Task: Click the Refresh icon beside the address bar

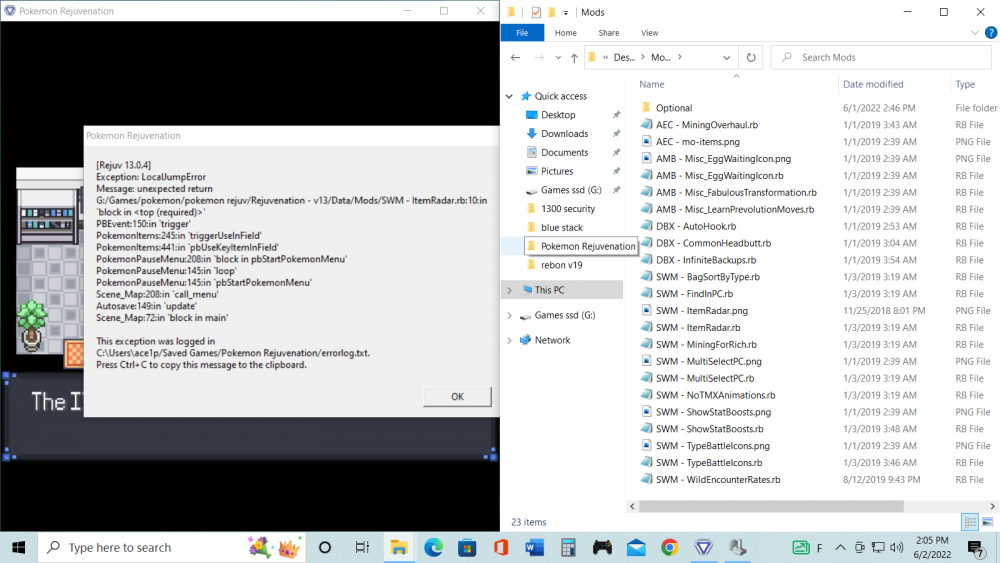Action: point(752,58)
